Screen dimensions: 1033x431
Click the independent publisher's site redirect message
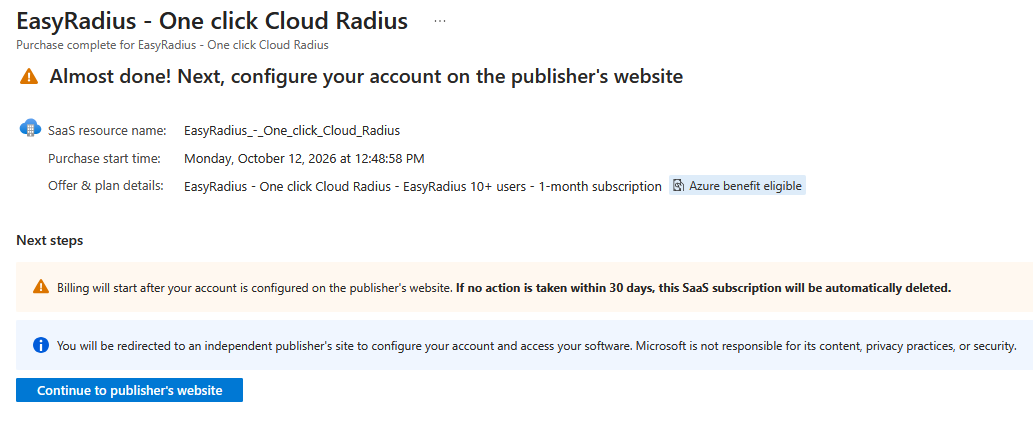[536, 345]
